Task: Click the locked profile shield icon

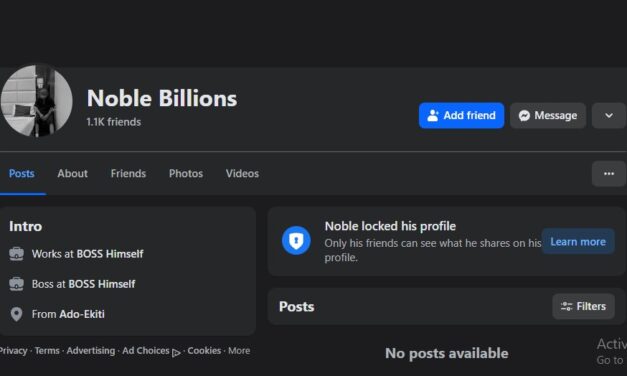Action: click(296, 241)
